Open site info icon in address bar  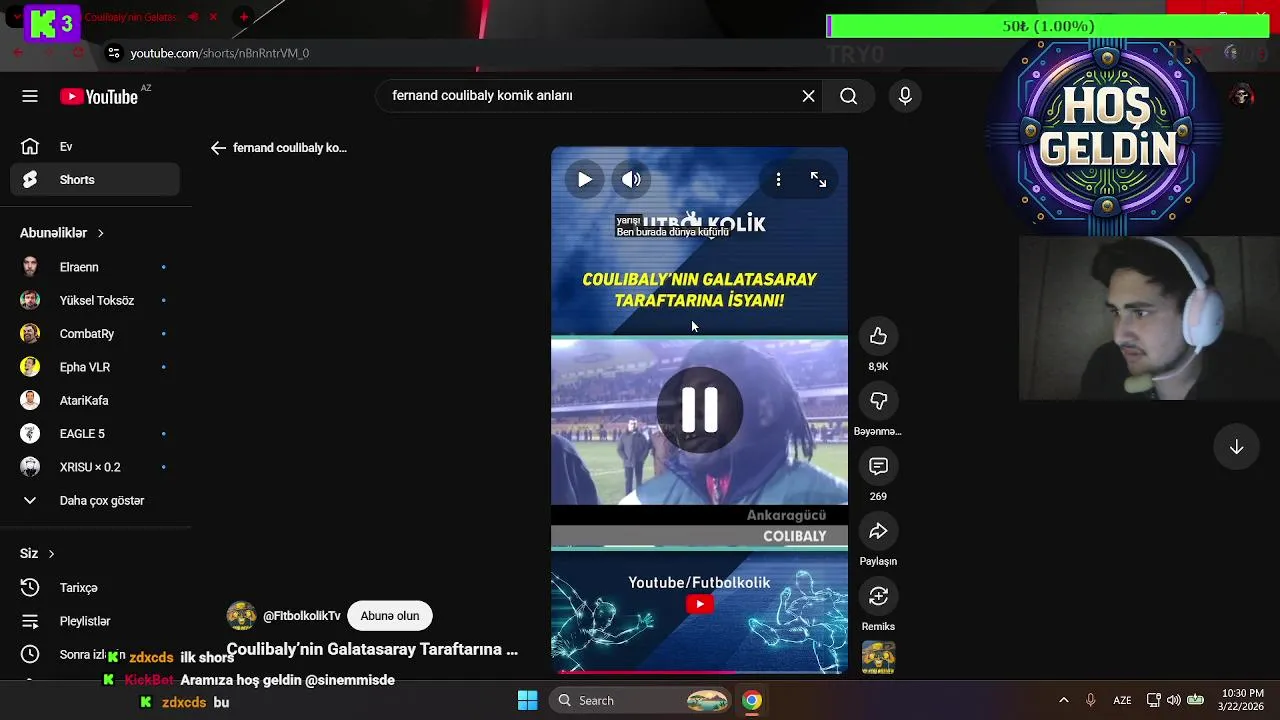pos(113,53)
